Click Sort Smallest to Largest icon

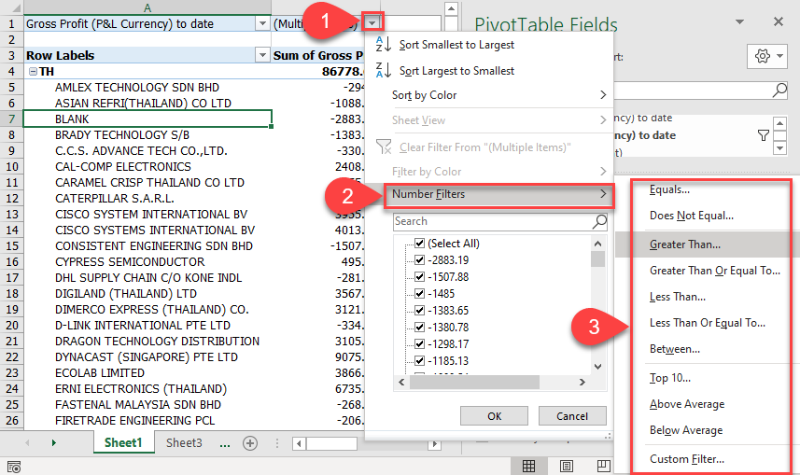[382, 45]
